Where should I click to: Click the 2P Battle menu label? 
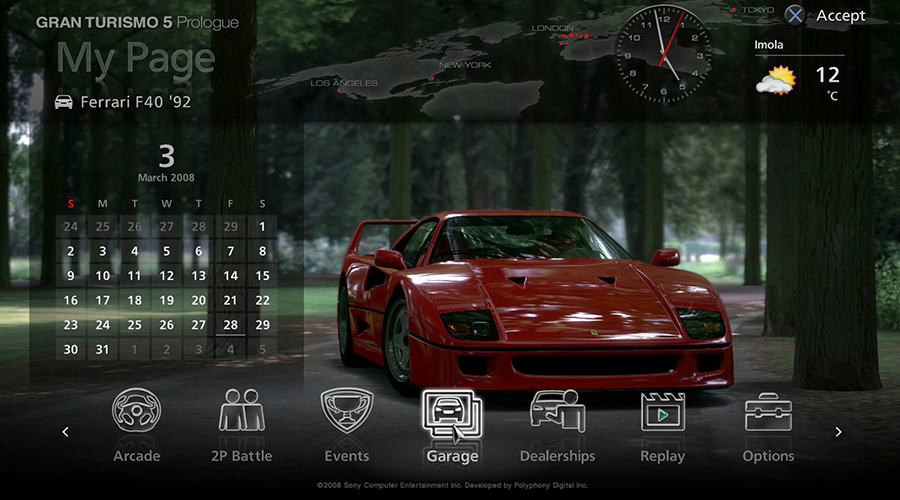click(242, 456)
